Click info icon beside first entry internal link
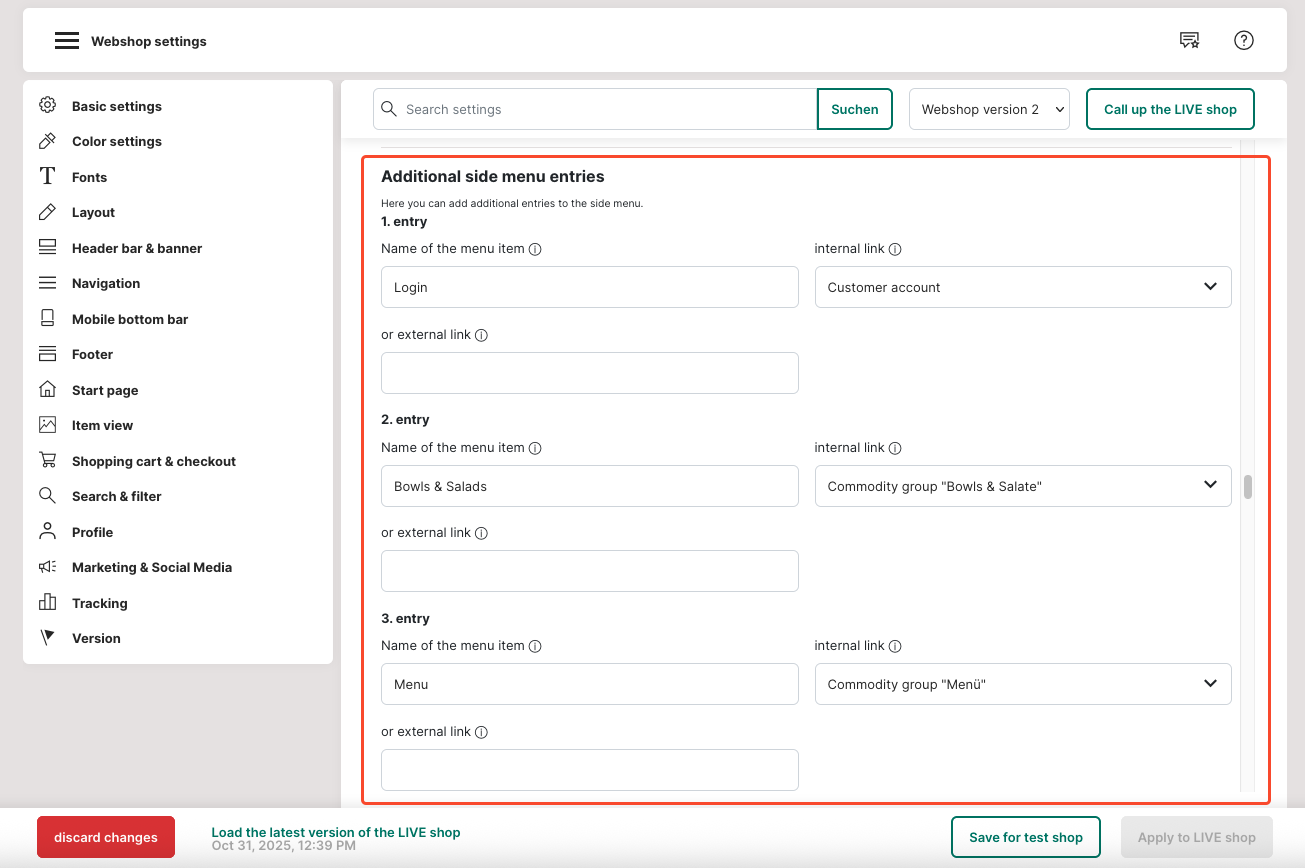The width and height of the screenshot is (1305, 868). [x=895, y=249]
